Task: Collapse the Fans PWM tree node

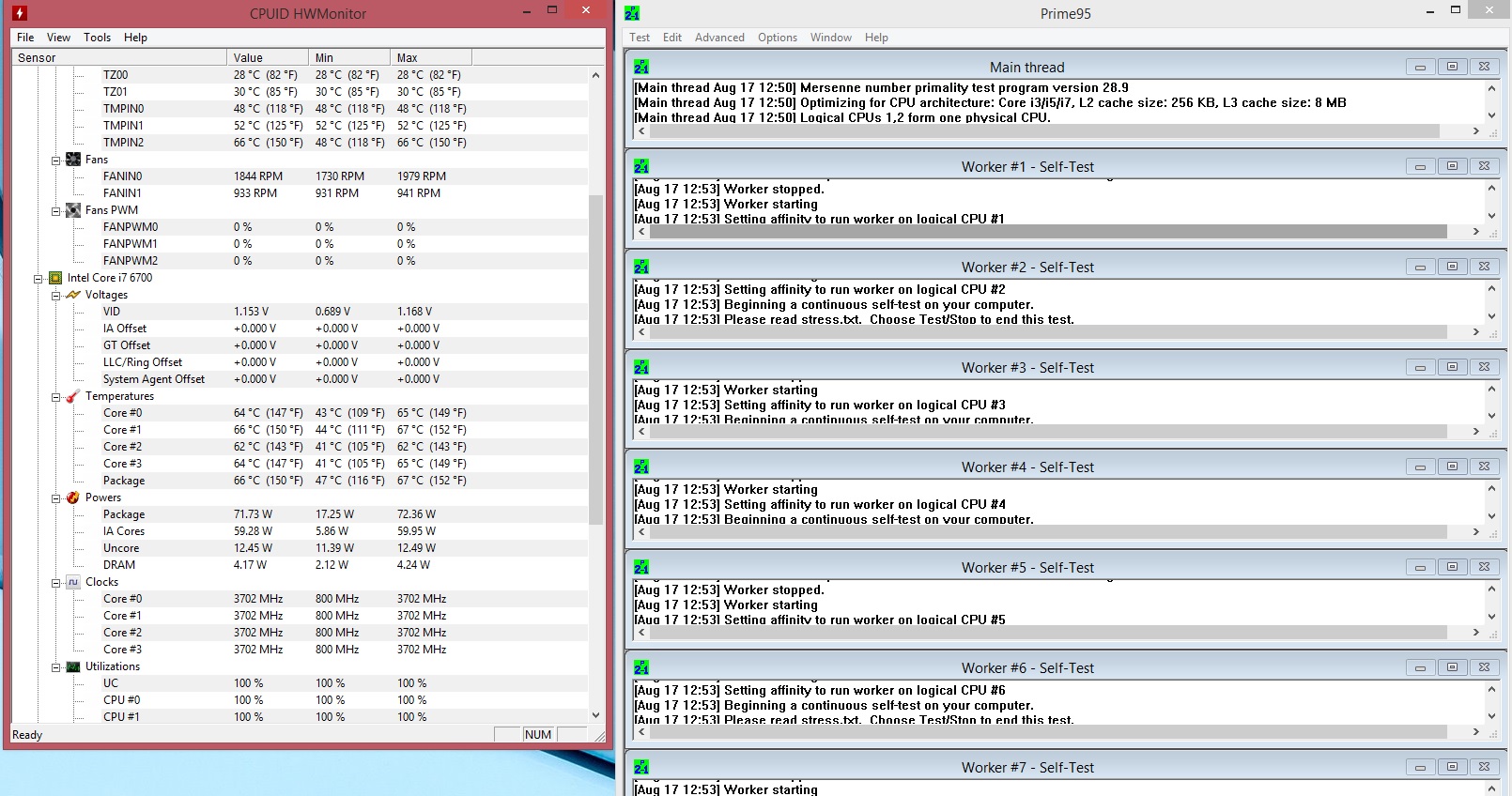Action: [55, 210]
